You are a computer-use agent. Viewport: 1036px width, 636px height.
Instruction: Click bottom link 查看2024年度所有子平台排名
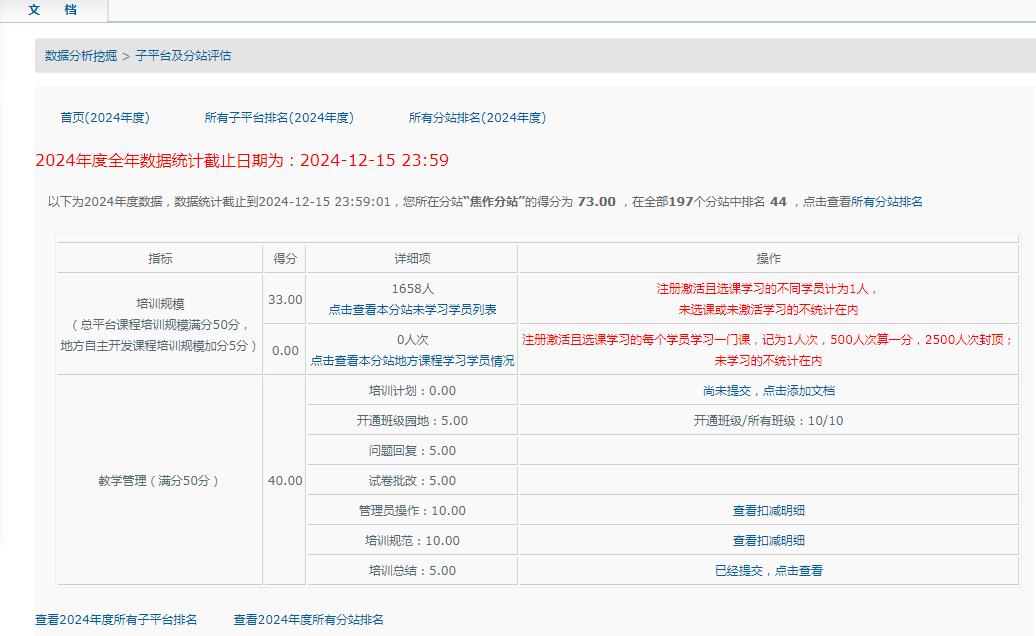(x=116, y=620)
